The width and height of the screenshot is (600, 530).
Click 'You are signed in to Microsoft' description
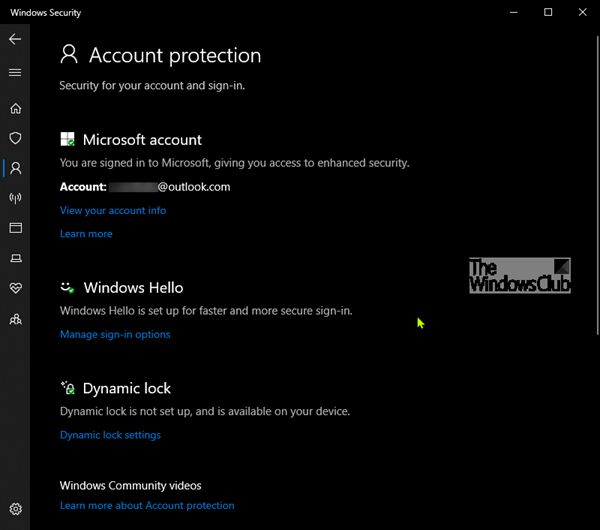pyautogui.click(x=235, y=163)
